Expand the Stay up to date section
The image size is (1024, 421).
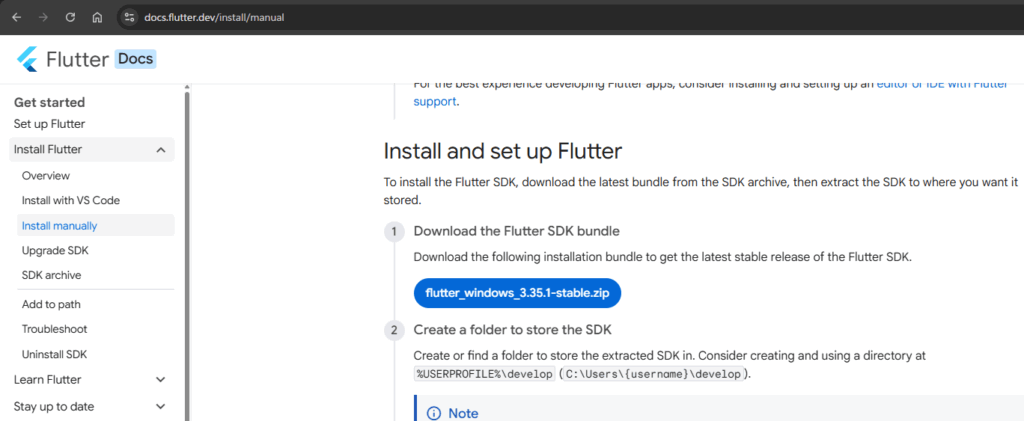tap(161, 407)
